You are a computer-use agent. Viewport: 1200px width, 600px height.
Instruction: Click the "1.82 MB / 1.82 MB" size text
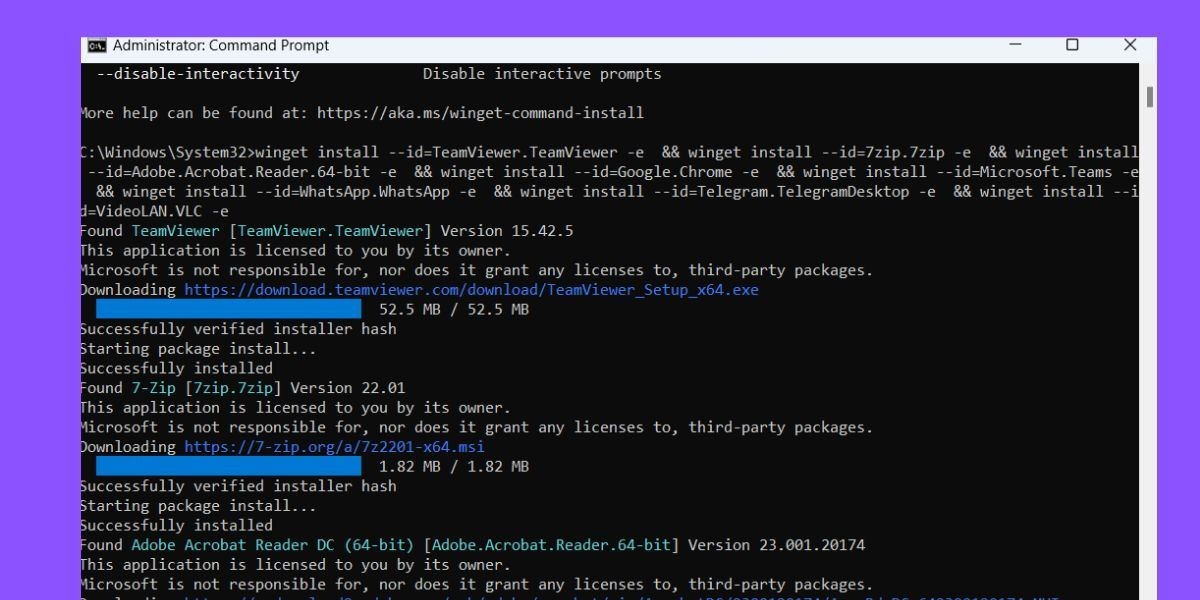tap(454, 466)
